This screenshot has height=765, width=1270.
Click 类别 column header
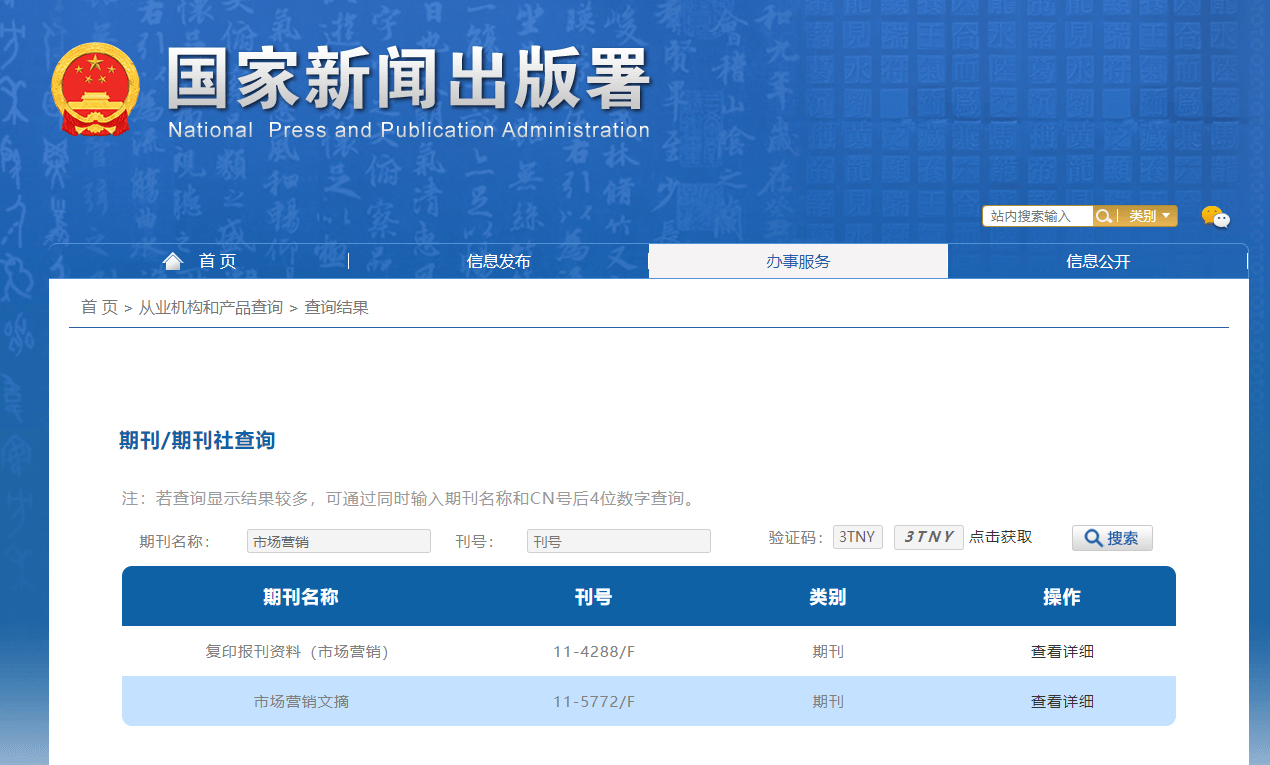click(828, 597)
